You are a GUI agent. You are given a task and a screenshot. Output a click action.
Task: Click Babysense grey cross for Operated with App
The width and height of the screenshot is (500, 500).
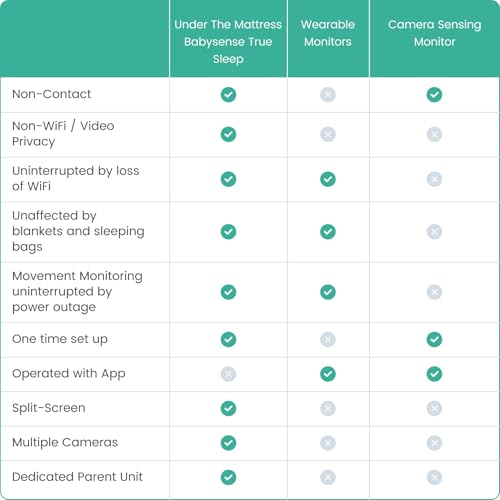coord(228,374)
